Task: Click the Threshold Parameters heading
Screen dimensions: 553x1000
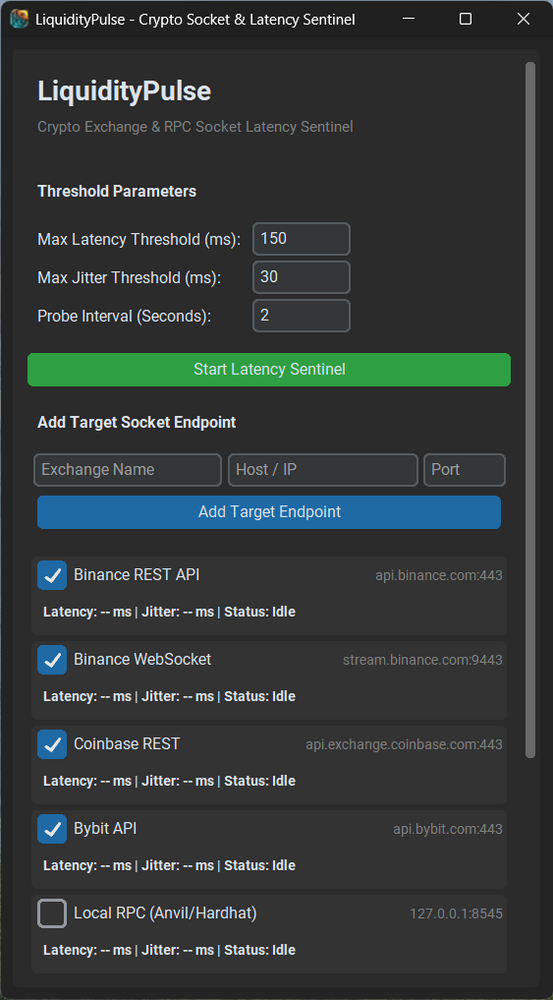Action: tap(117, 191)
